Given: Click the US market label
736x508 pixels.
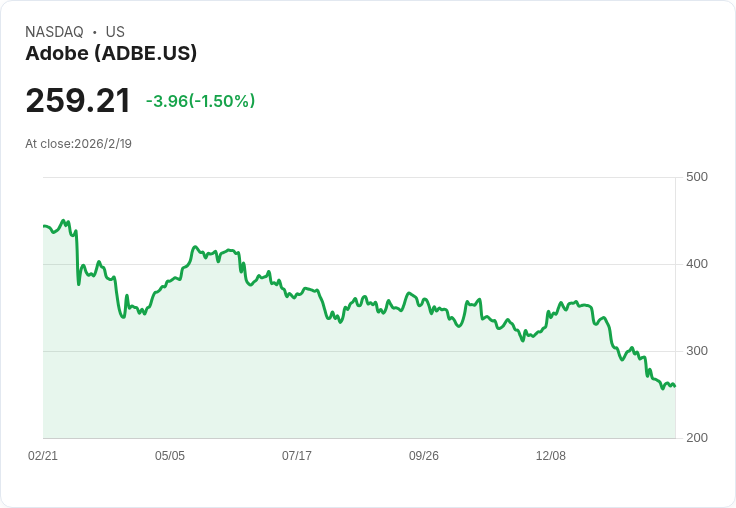Looking at the screenshot, I should (115, 32).
